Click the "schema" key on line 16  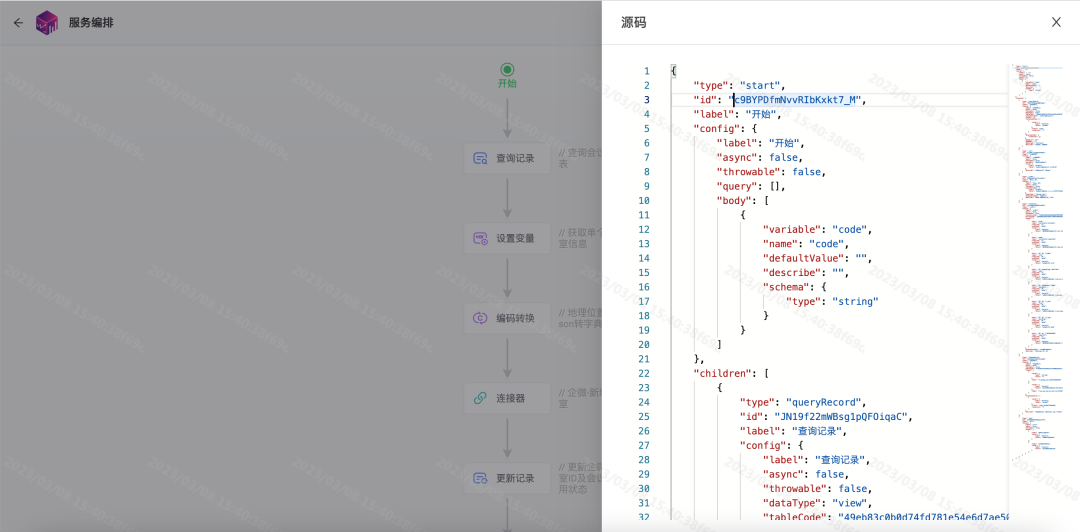(x=785, y=287)
